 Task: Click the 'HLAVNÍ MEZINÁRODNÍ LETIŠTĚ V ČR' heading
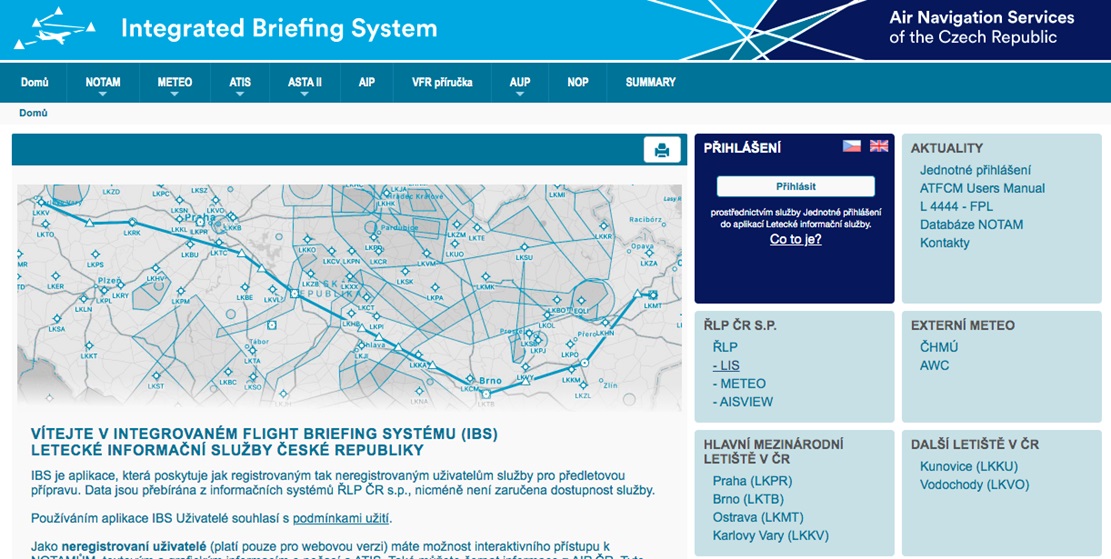pyautogui.click(x=774, y=452)
